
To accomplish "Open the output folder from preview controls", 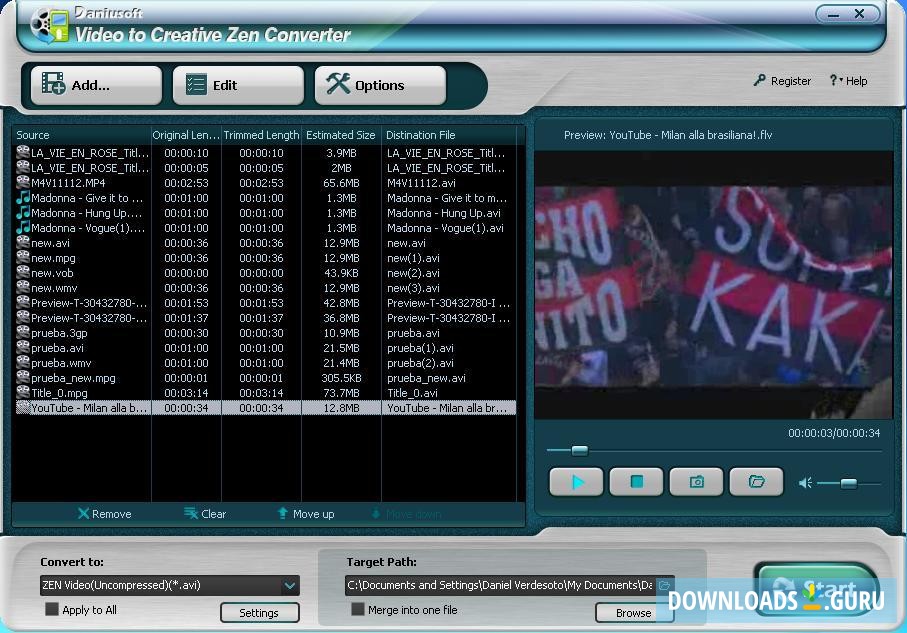I will [756, 481].
